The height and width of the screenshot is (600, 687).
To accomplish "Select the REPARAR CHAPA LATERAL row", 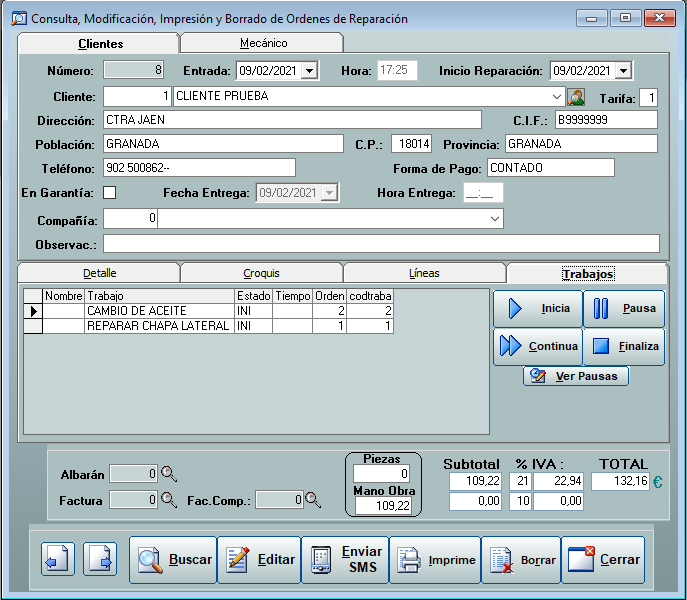I will (209, 326).
